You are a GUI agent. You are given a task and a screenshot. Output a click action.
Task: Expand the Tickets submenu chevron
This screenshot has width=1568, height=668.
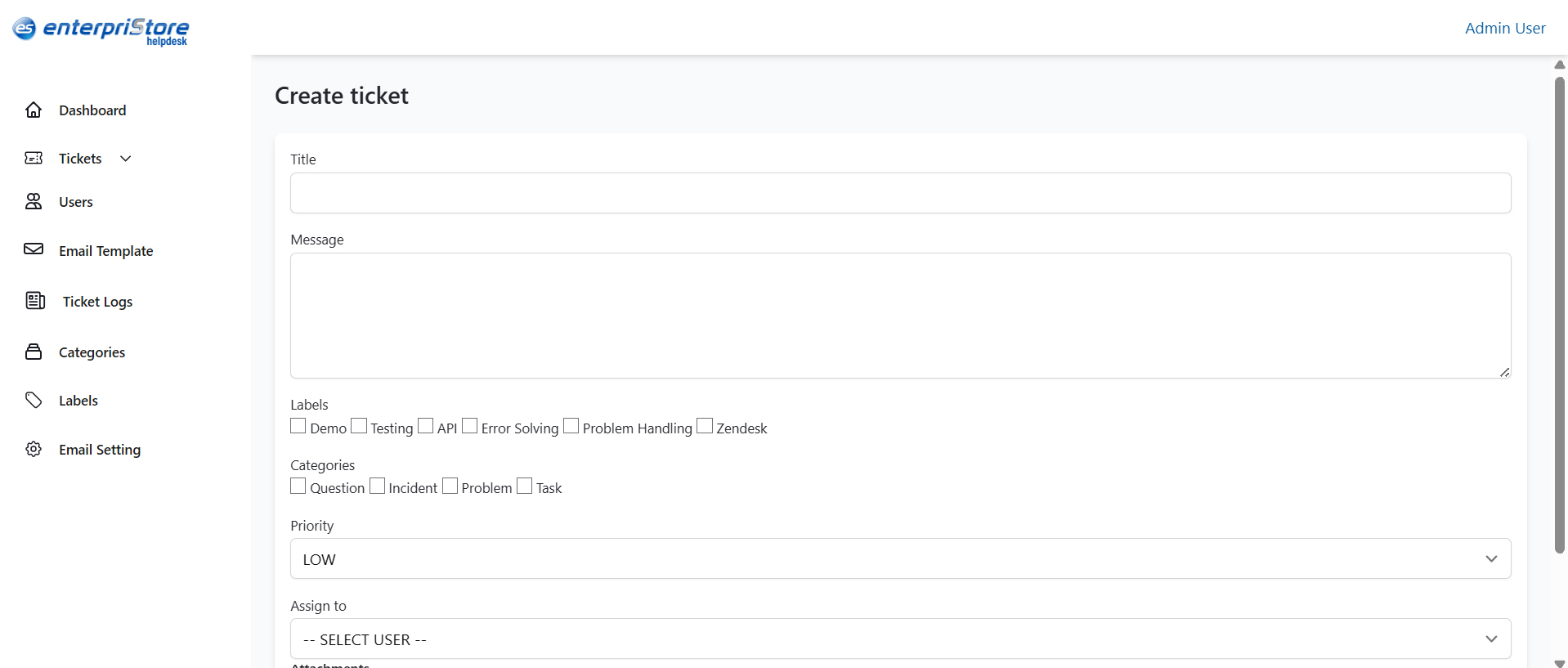click(126, 159)
